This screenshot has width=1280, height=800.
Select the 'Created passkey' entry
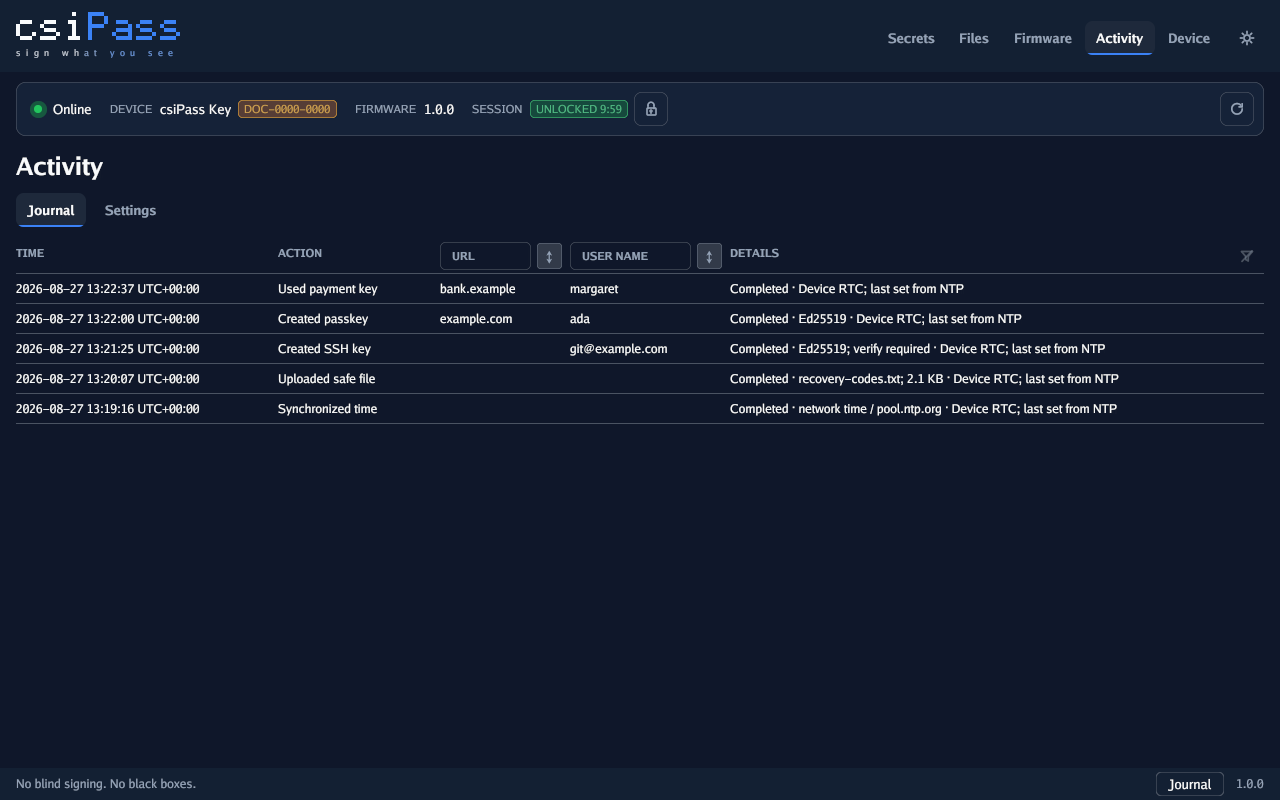click(x=323, y=319)
